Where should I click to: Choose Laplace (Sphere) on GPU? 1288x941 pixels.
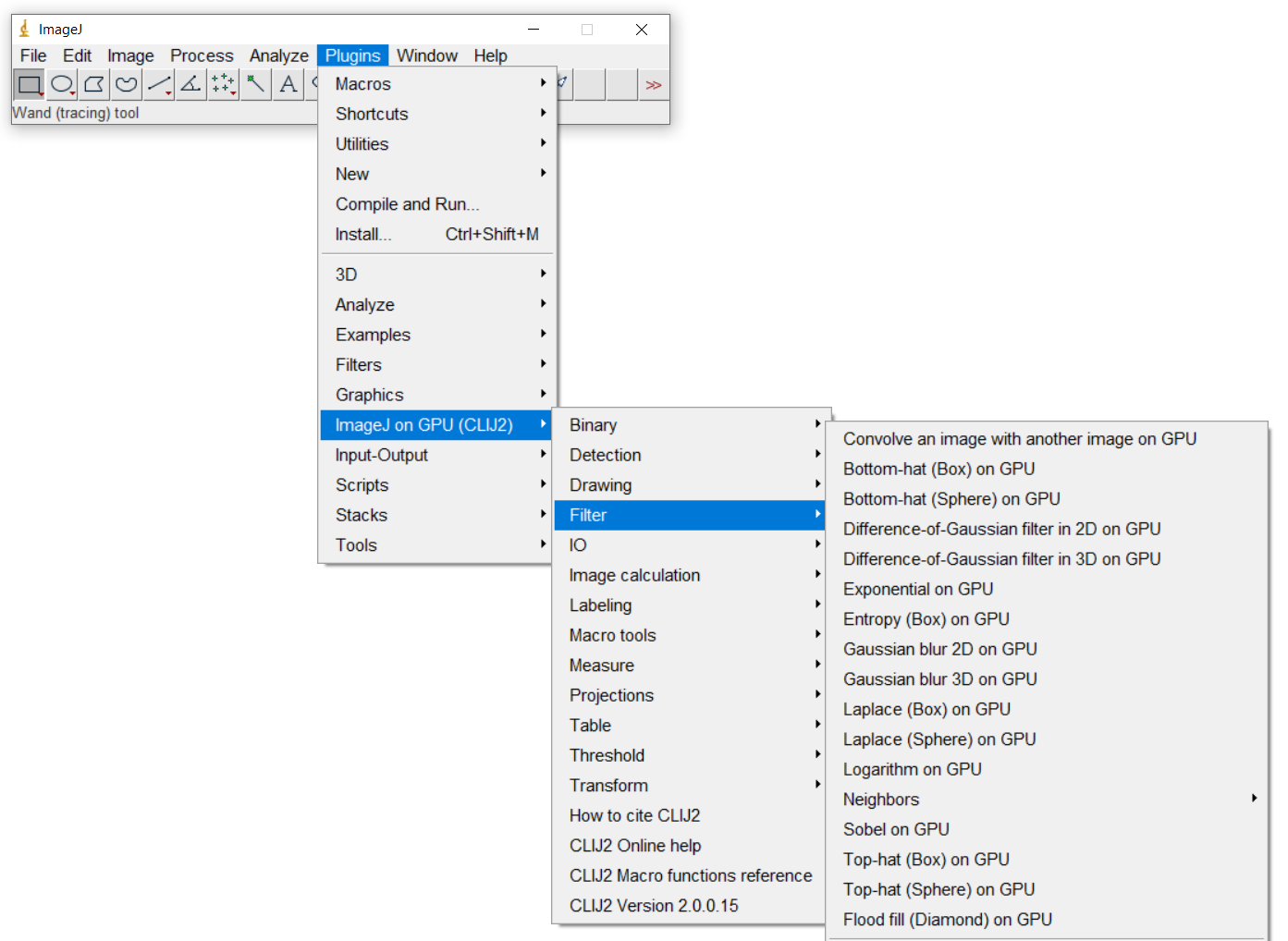click(1047, 739)
